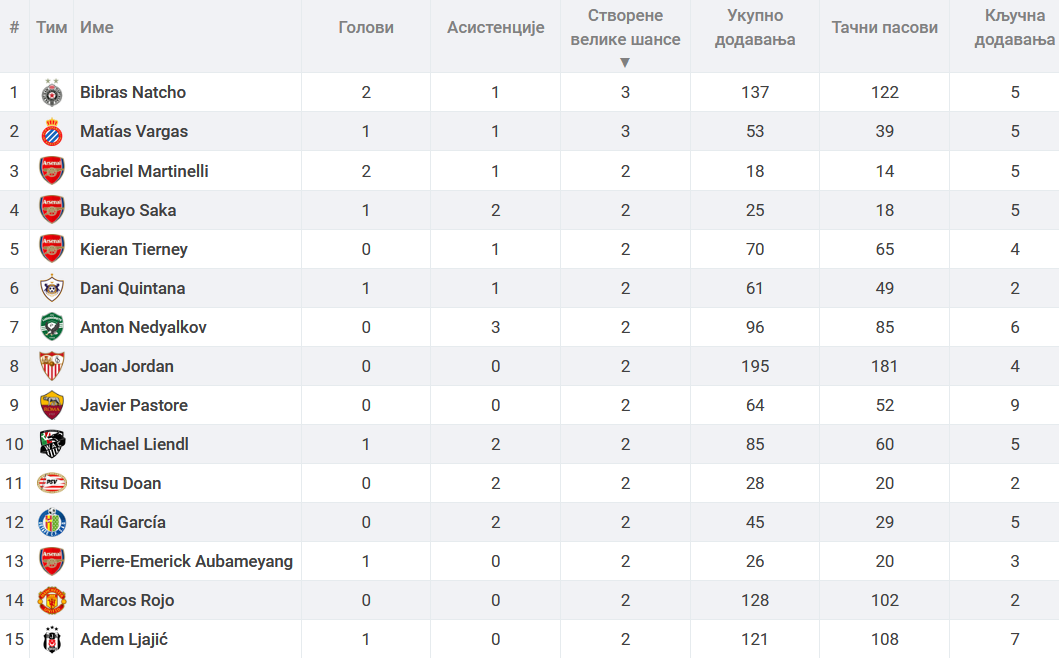The height and width of the screenshot is (658, 1059).
Task: Open Michael Liendl player page
Action: coord(134,445)
